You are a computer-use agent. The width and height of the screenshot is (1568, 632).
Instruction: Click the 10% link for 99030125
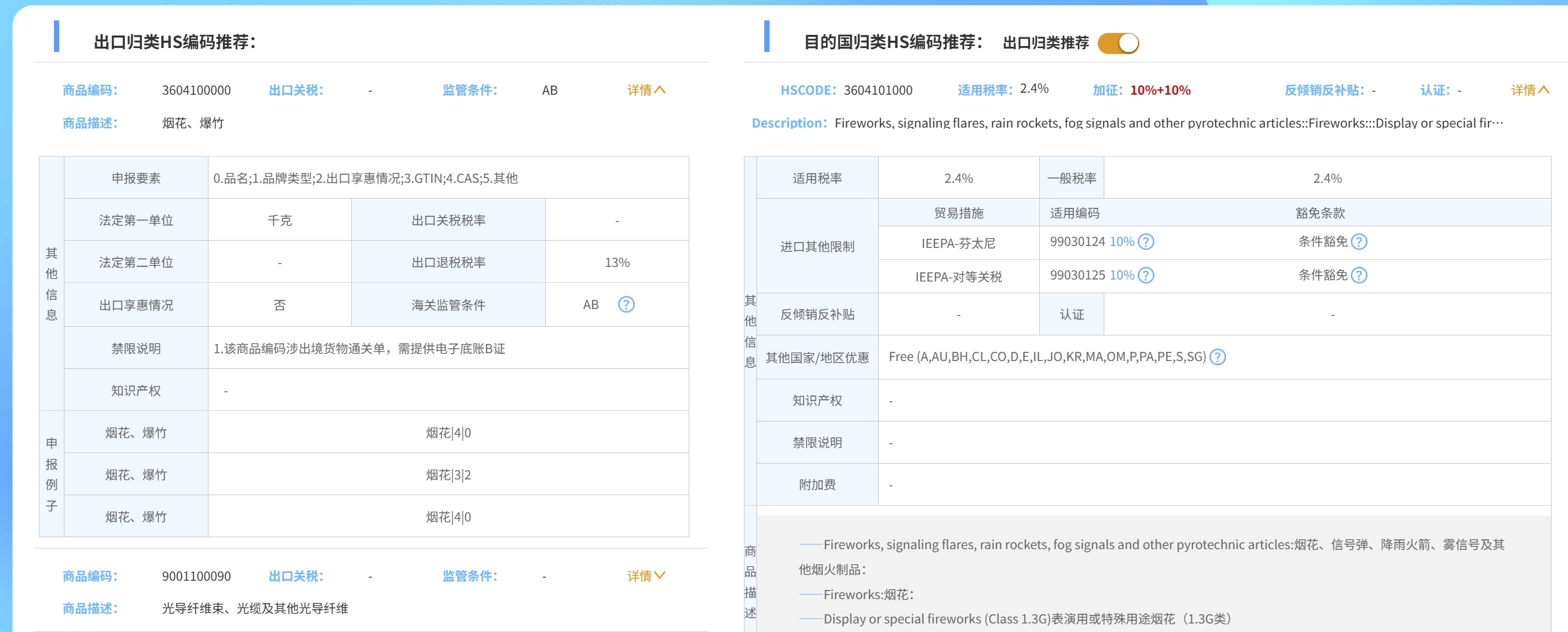tap(1121, 275)
